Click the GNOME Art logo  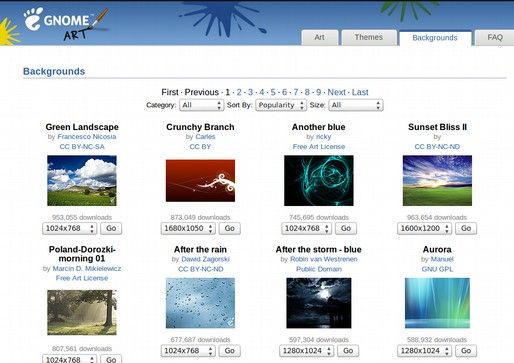tap(66, 24)
